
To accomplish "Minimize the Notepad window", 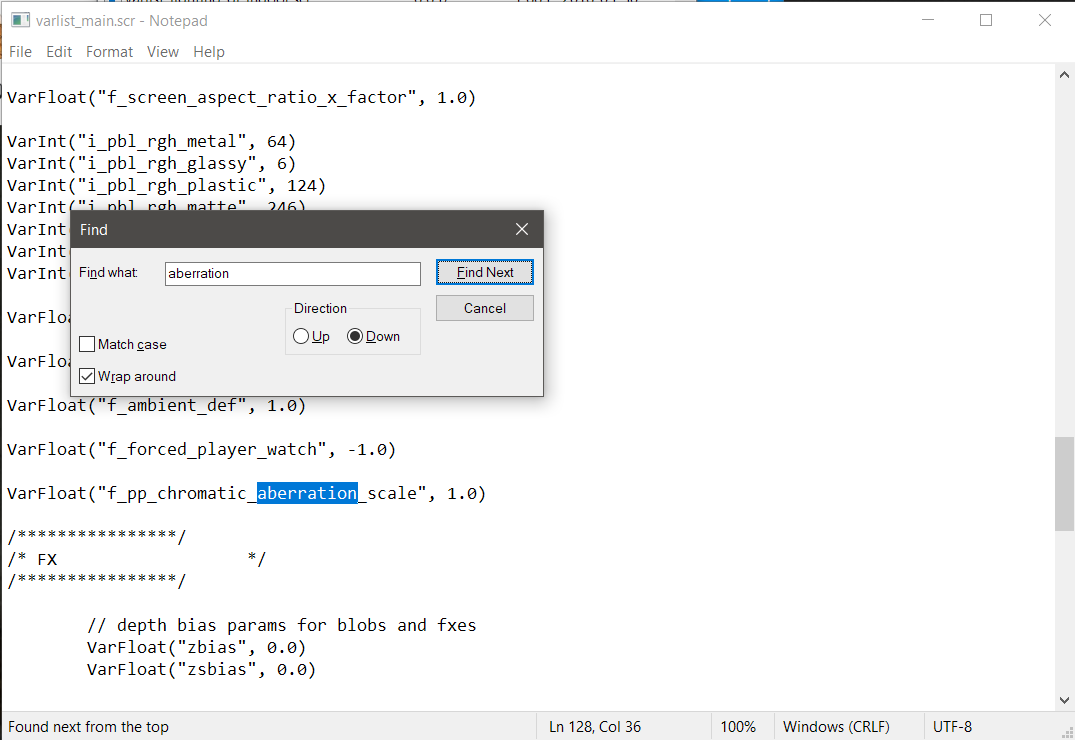I will [926, 20].
